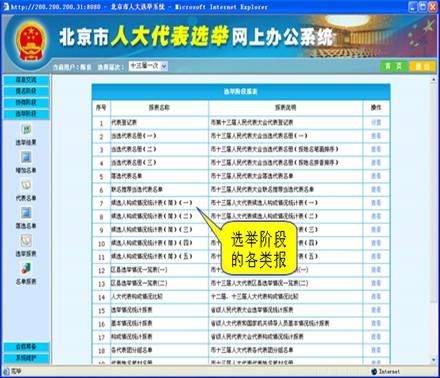The height and width of the screenshot is (378, 440).
Task: Click the view link in row 7
Action: pos(376,203)
